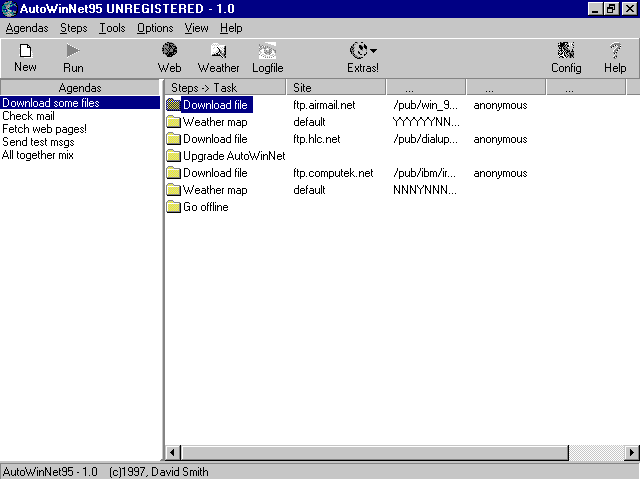The height and width of the screenshot is (480, 640).
Task: Expand the Extras! dropdown arrow
Action: click(x=373, y=50)
